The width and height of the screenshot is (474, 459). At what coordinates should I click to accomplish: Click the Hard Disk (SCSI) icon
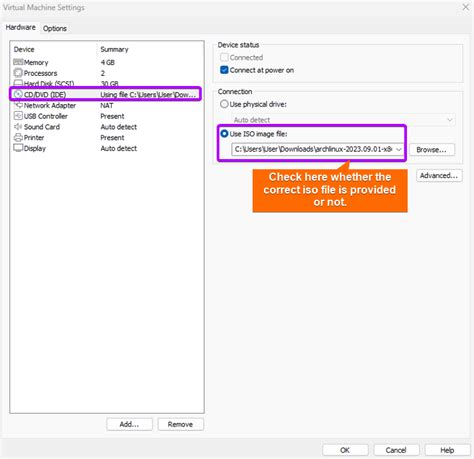tap(18, 83)
